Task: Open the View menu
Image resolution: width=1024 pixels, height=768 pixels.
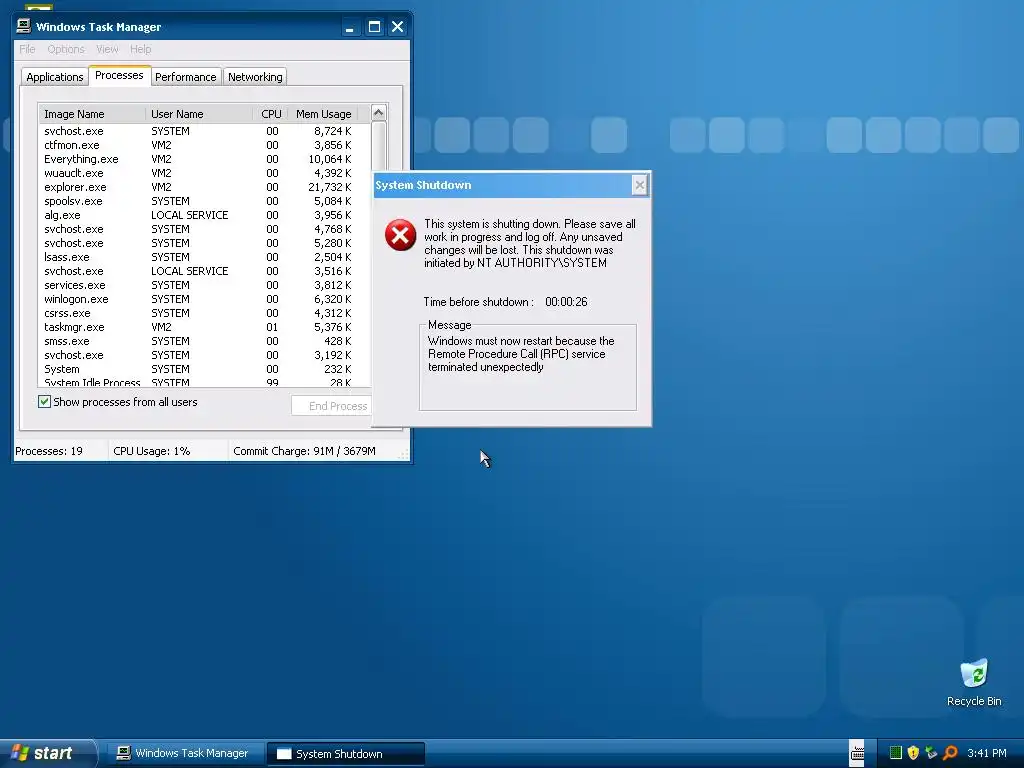Action: (x=107, y=49)
